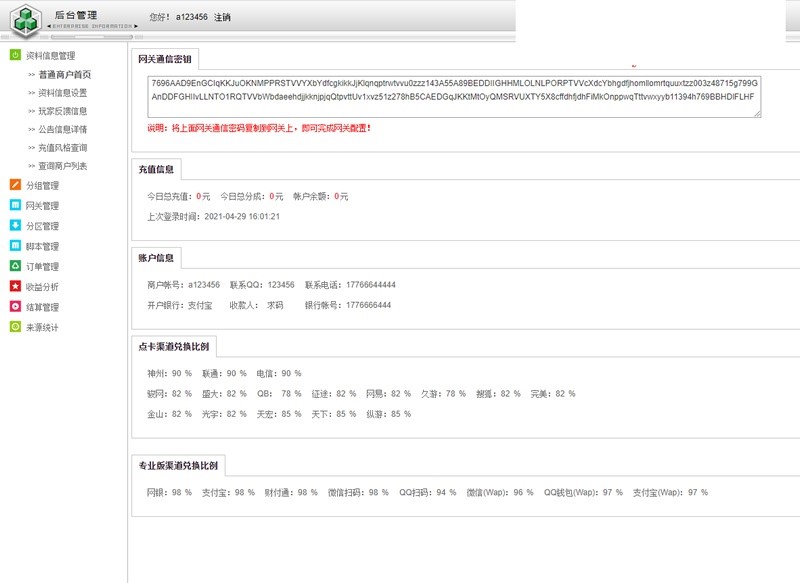The width and height of the screenshot is (800, 583).
Task: Click the green 订单管理 recycle icon
Action: (x=15, y=266)
